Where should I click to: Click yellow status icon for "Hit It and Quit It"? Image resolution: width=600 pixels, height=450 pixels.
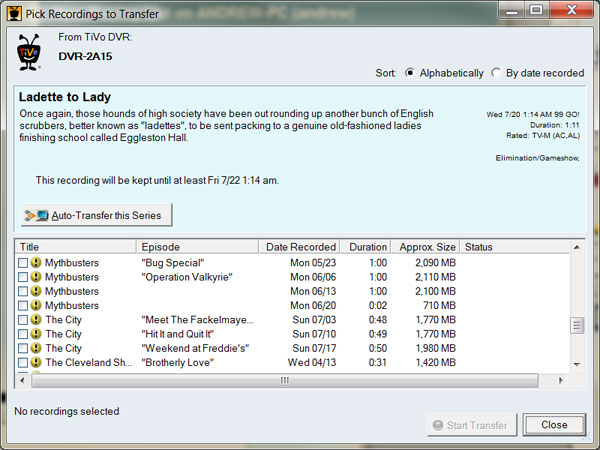coord(36,334)
